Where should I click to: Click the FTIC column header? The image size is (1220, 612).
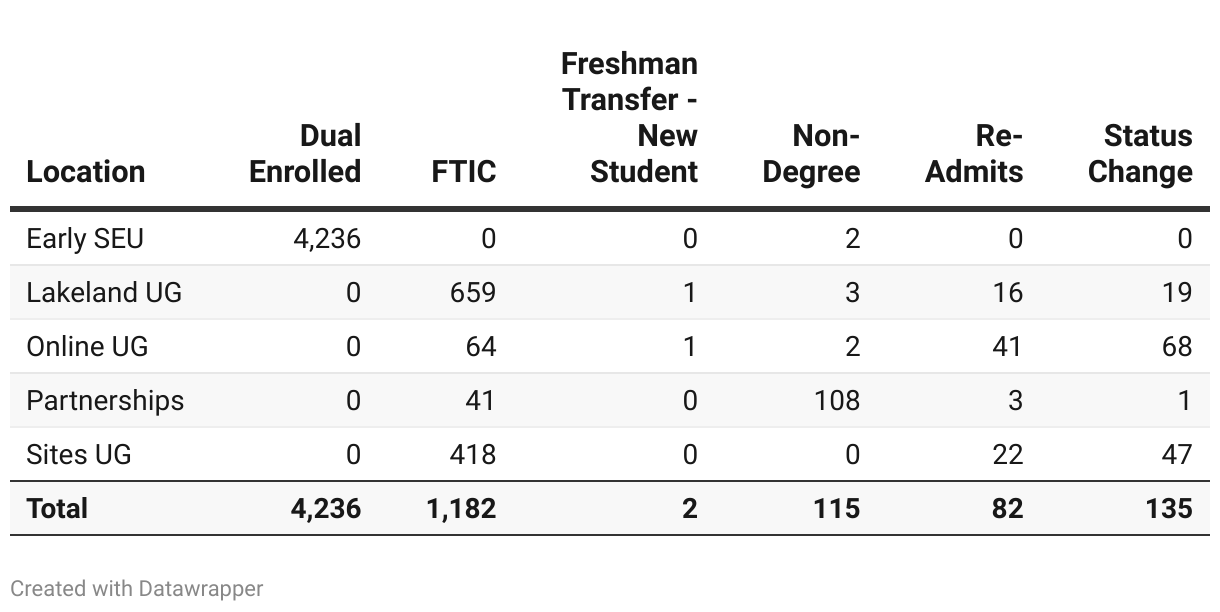[x=463, y=172]
